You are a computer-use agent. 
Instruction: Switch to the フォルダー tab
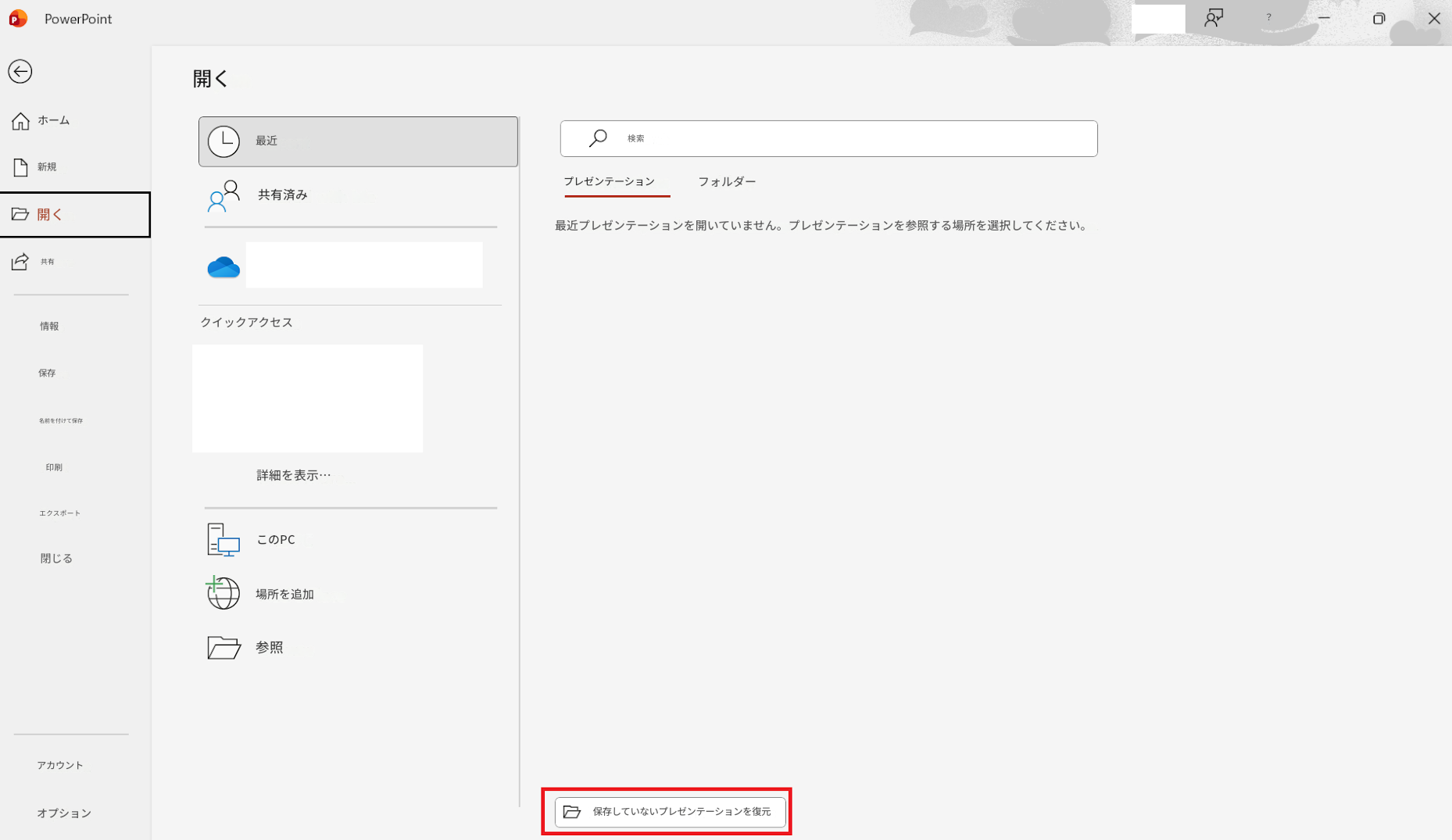[727, 181]
